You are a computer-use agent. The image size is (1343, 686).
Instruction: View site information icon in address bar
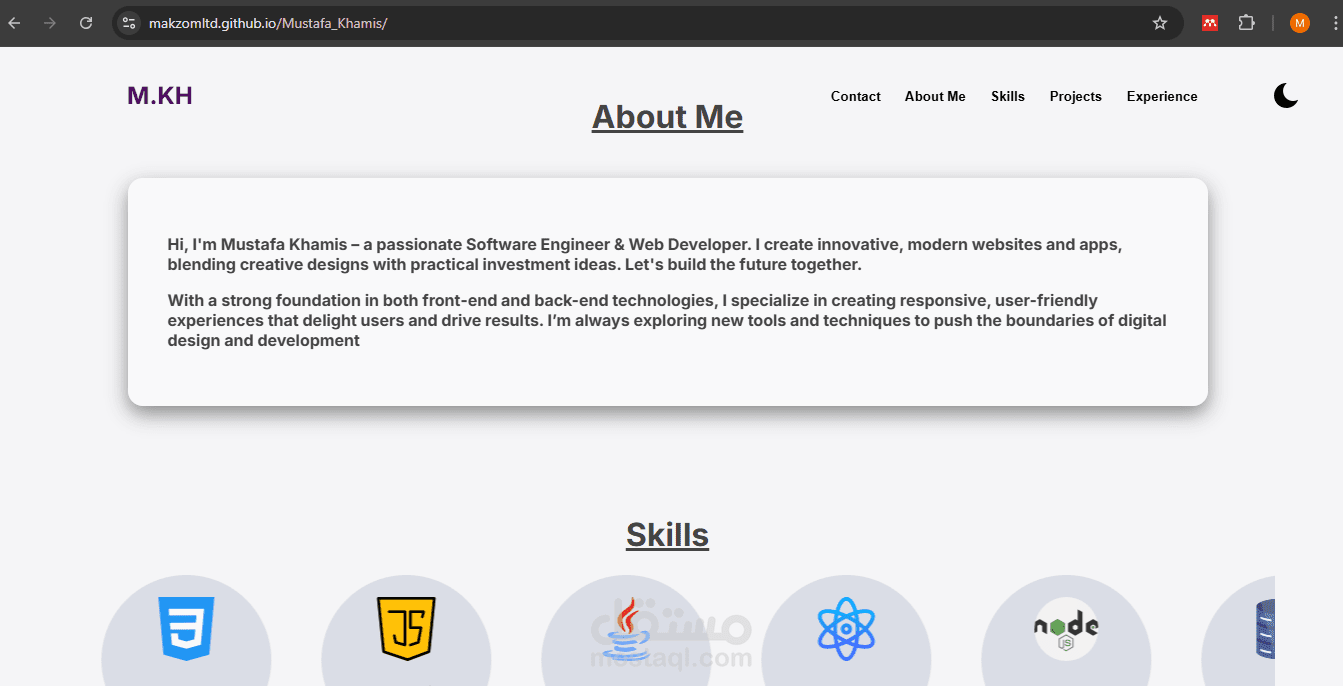[x=128, y=23]
